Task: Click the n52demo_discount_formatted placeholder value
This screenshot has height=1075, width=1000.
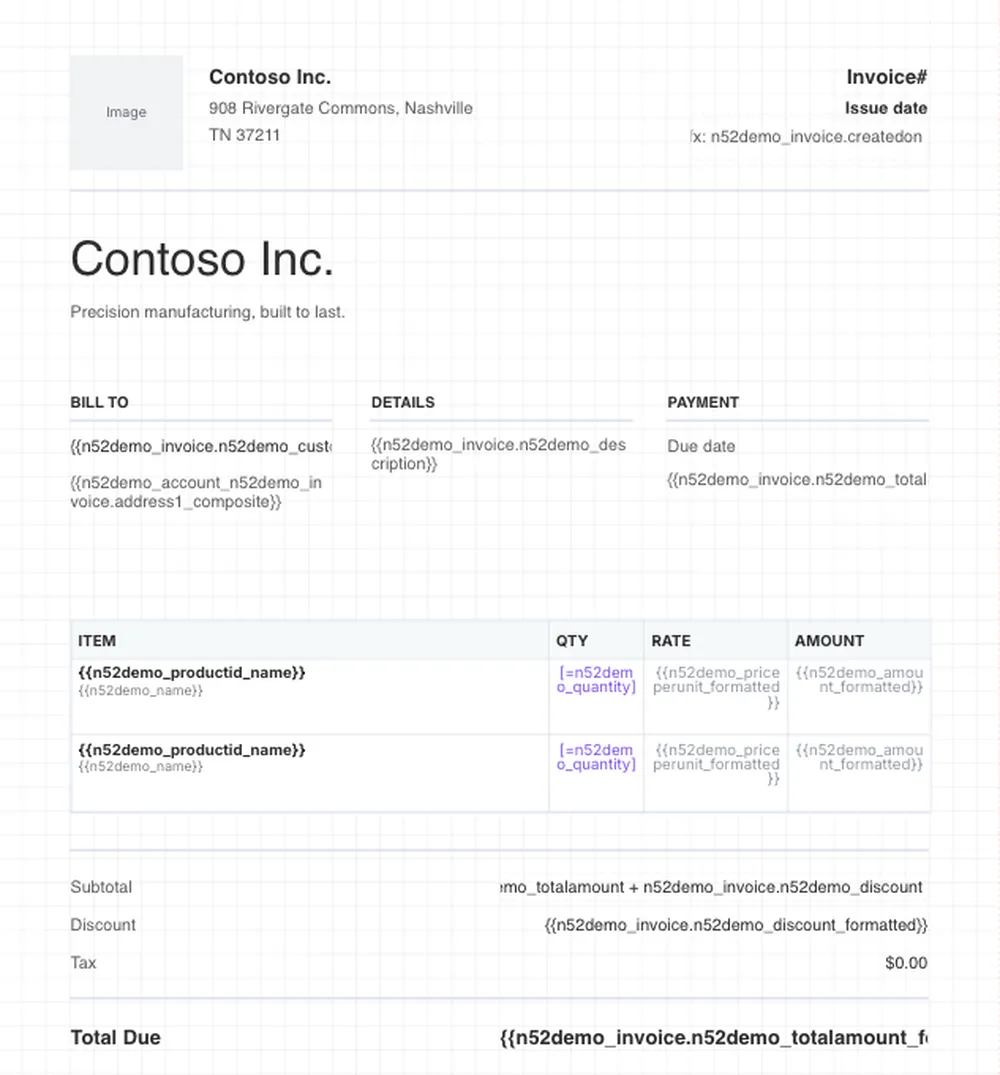Action: click(736, 926)
